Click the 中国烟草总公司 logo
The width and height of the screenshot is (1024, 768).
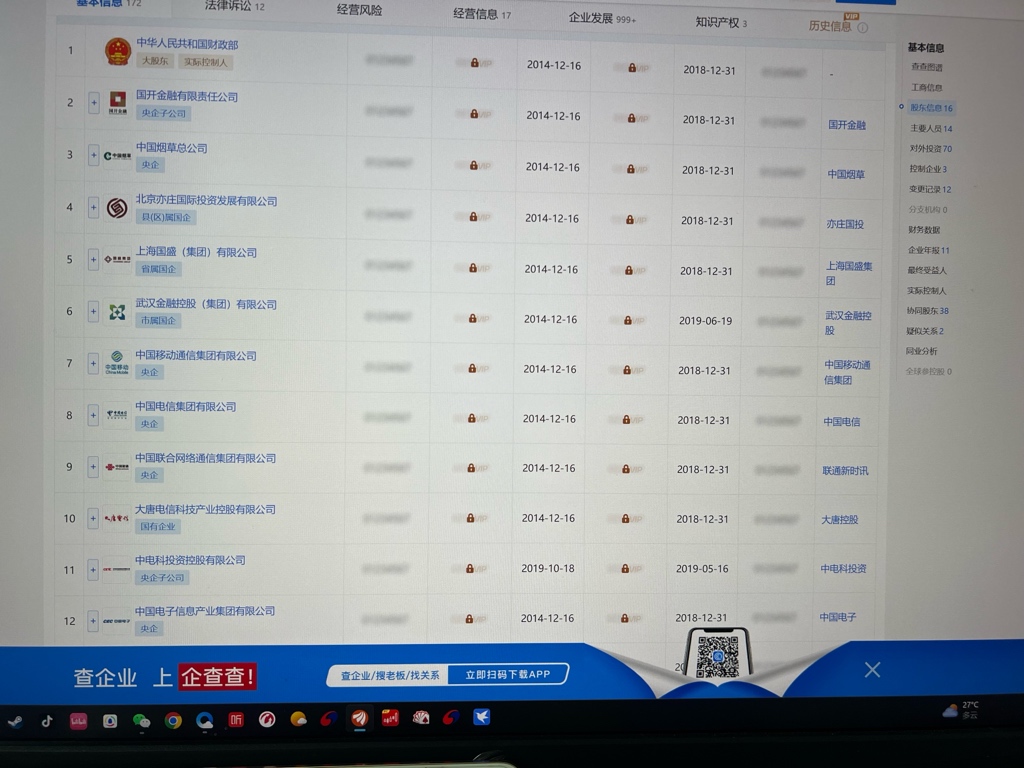coord(118,155)
